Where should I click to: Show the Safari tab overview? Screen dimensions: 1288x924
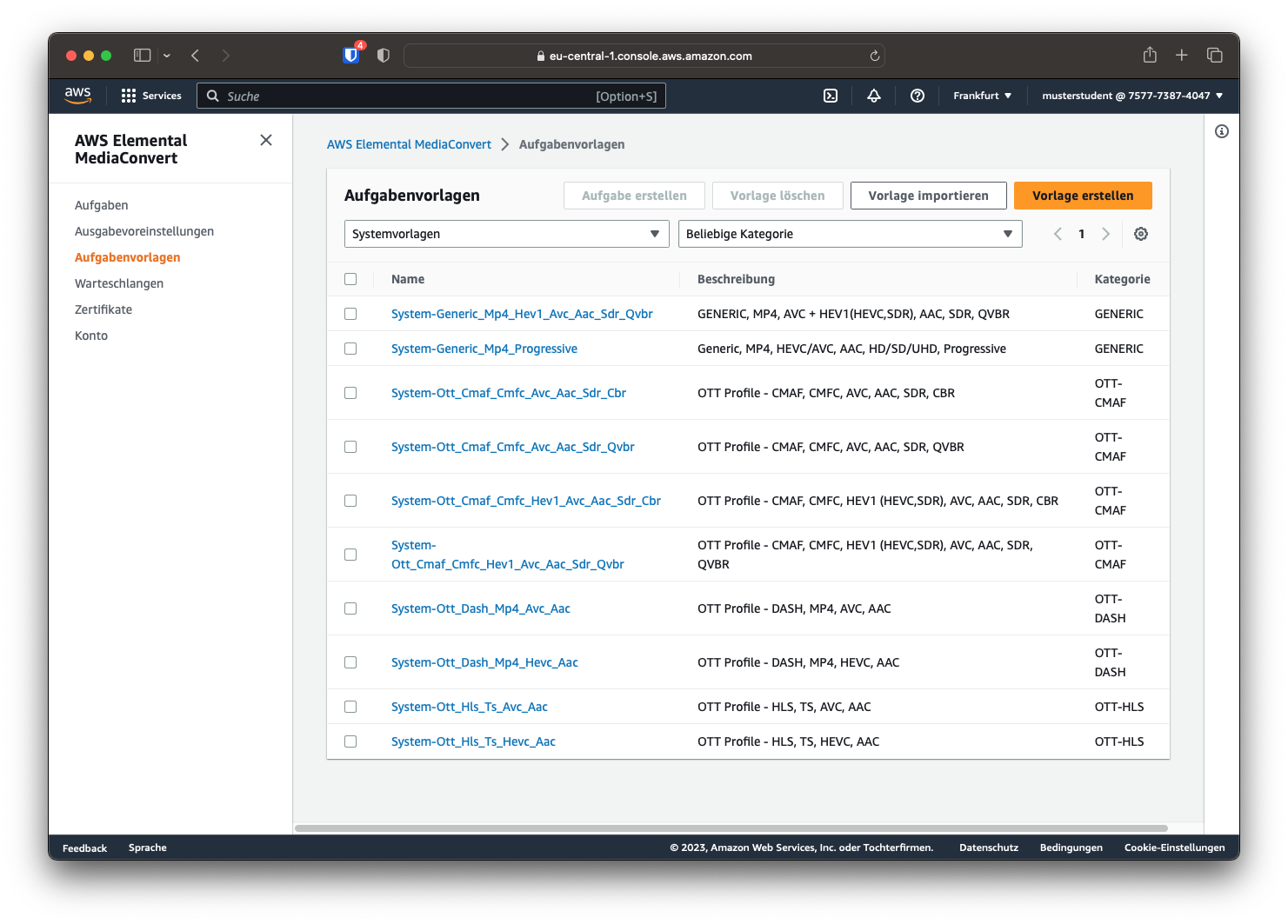pos(1215,56)
